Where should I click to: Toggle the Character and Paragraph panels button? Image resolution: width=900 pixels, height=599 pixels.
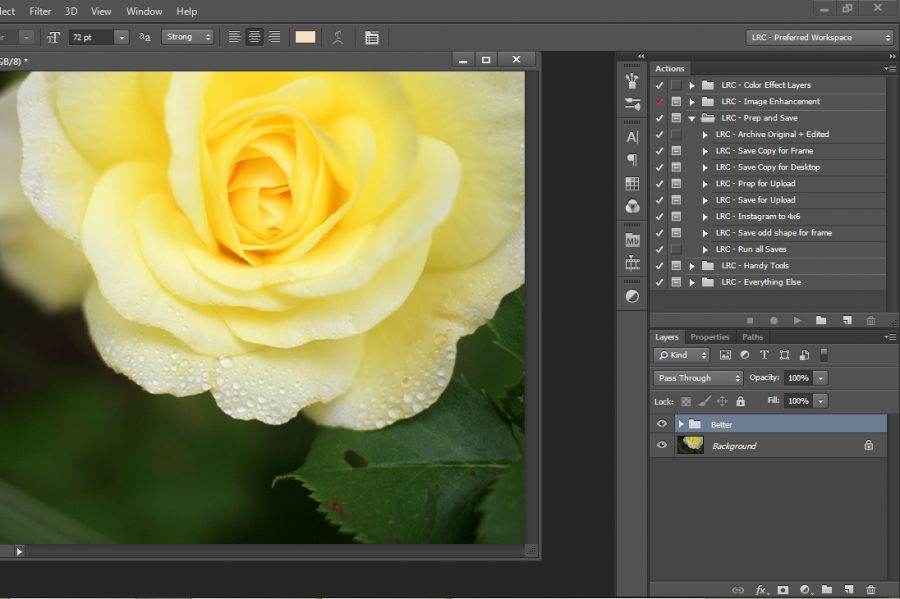(371, 38)
